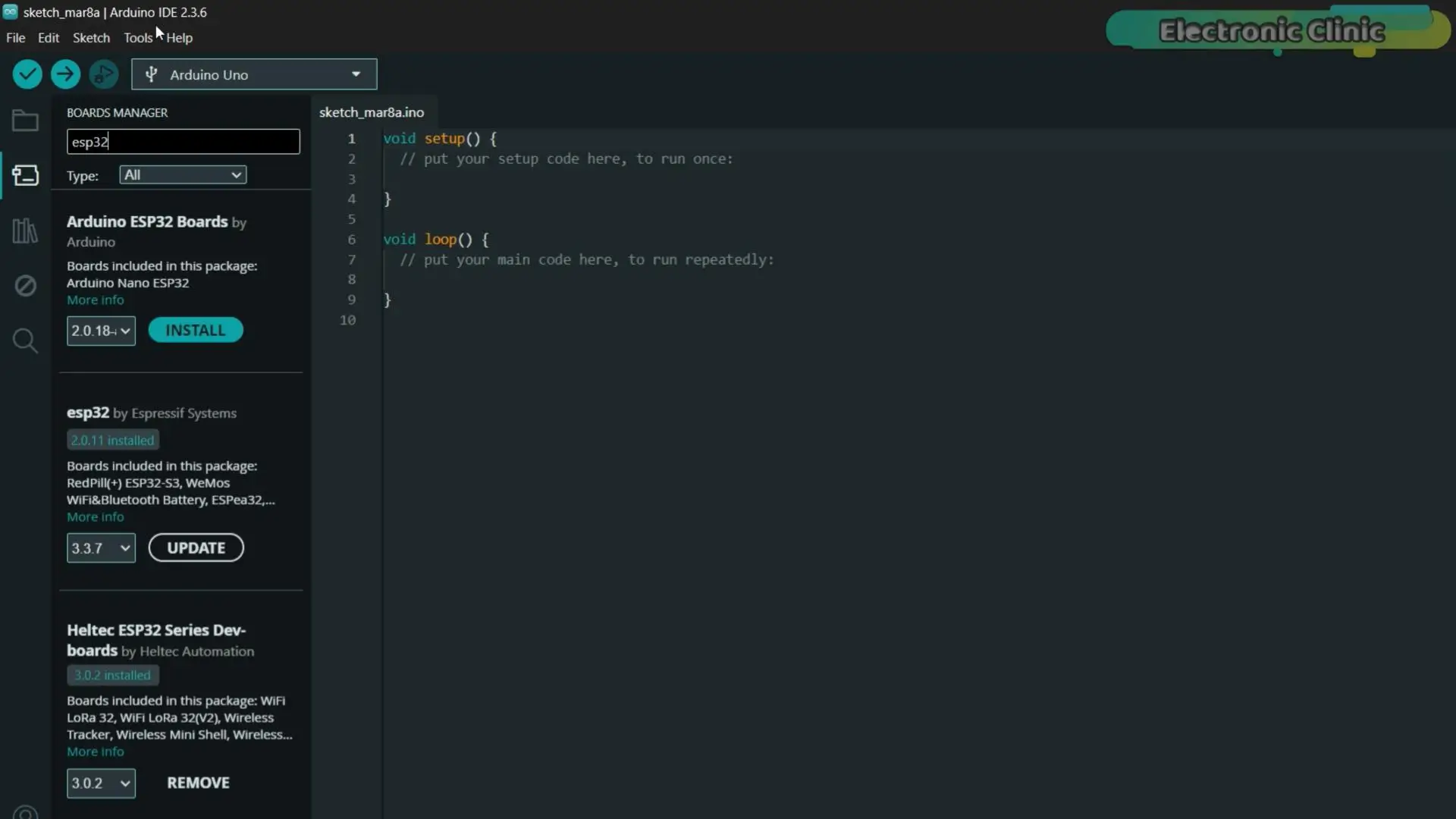This screenshot has height=819, width=1456.
Task: Focus the boards search field containing esp32
Action: pos(183,142)
